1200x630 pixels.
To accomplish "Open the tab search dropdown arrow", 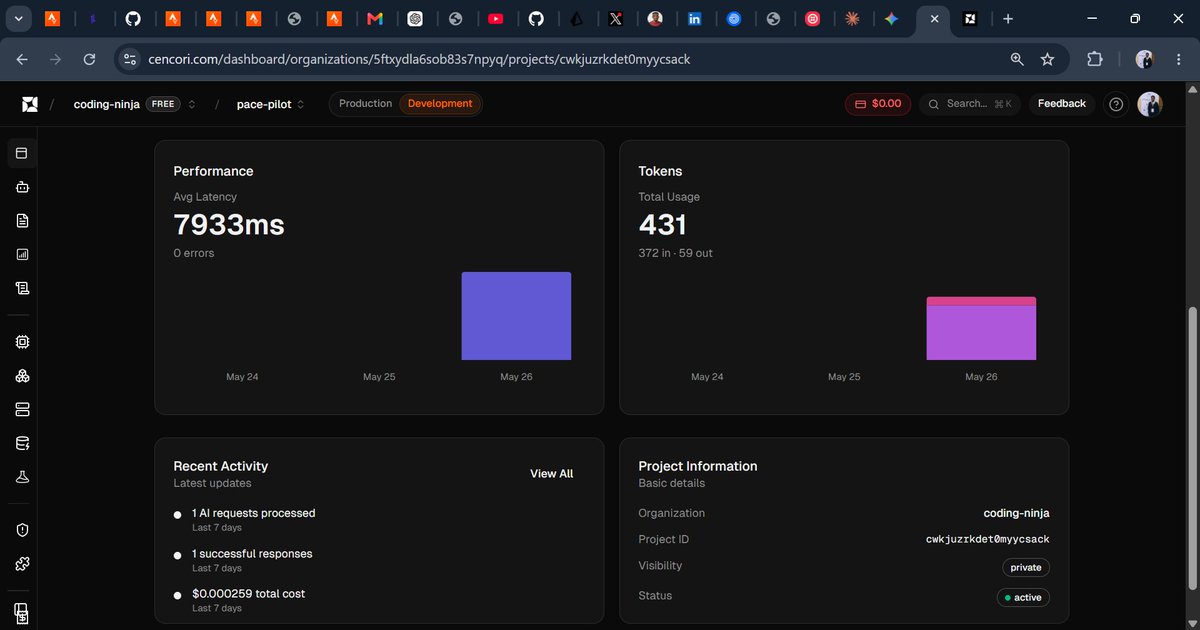I will (x=20, y=18).
